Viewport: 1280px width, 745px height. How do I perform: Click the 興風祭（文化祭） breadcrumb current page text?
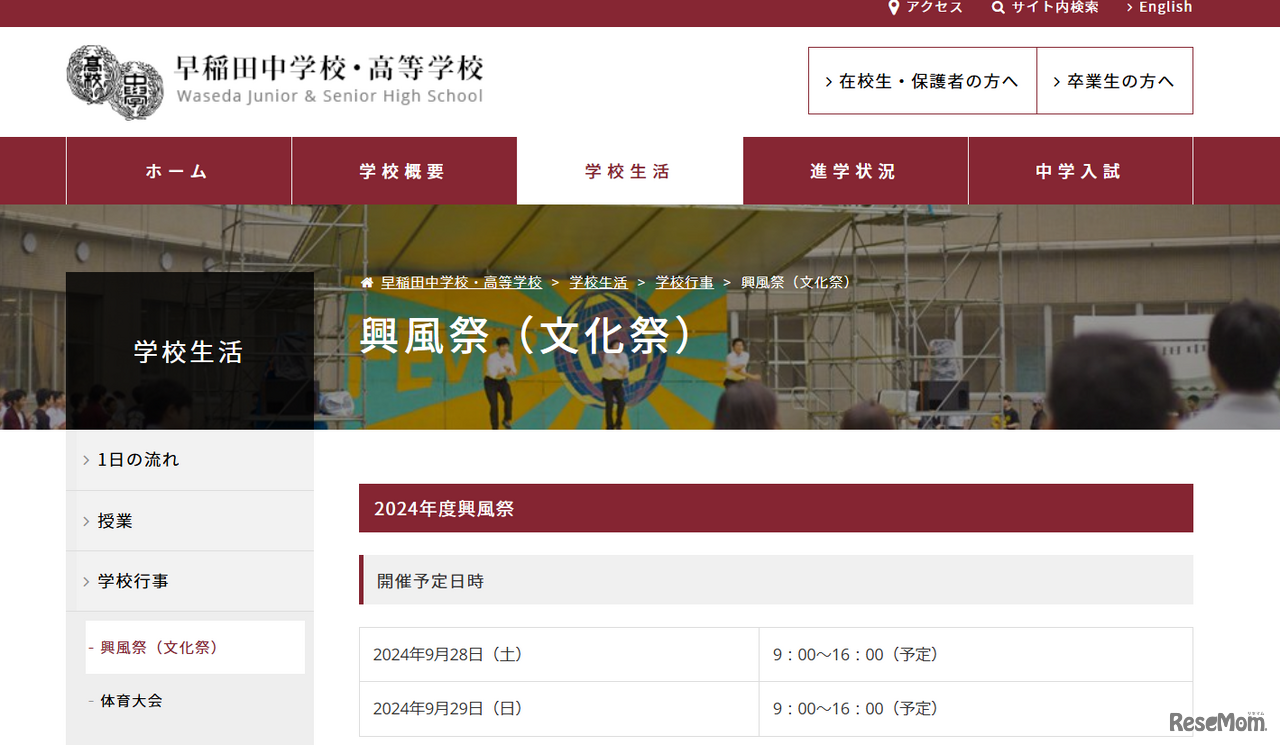click(798, 283)
